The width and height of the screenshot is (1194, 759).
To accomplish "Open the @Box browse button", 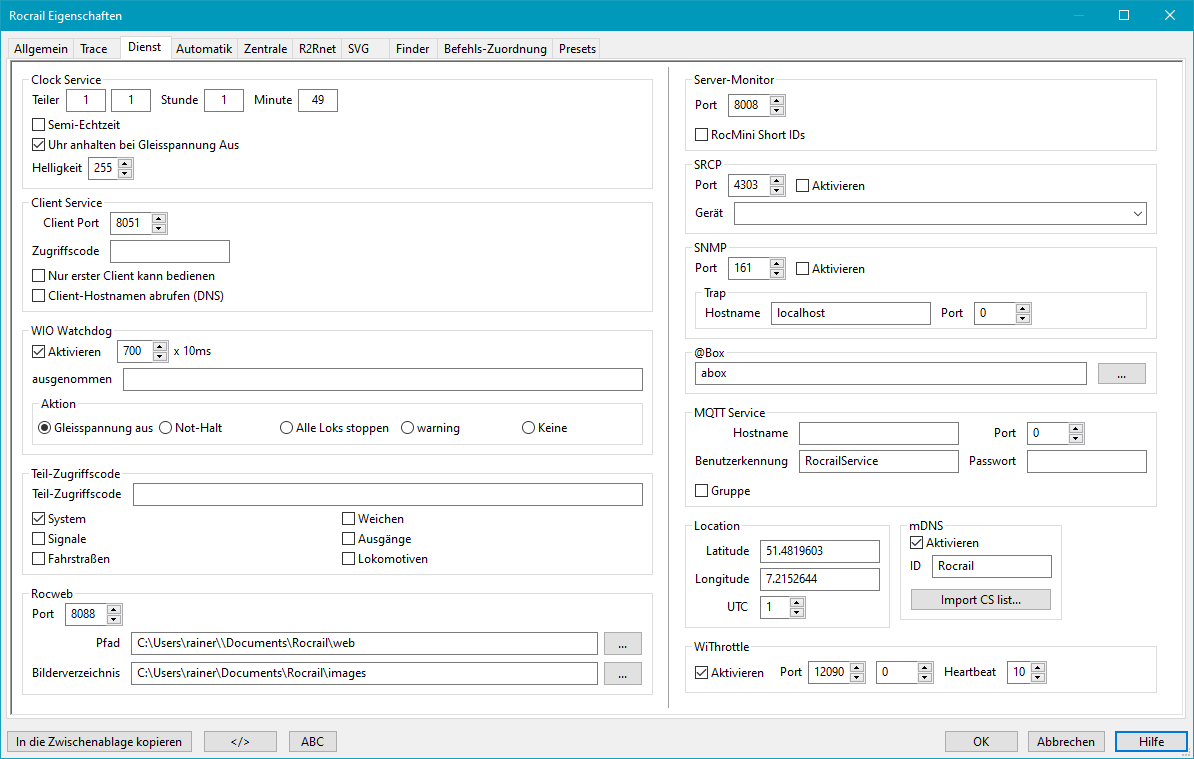I will click(1121, 373).
